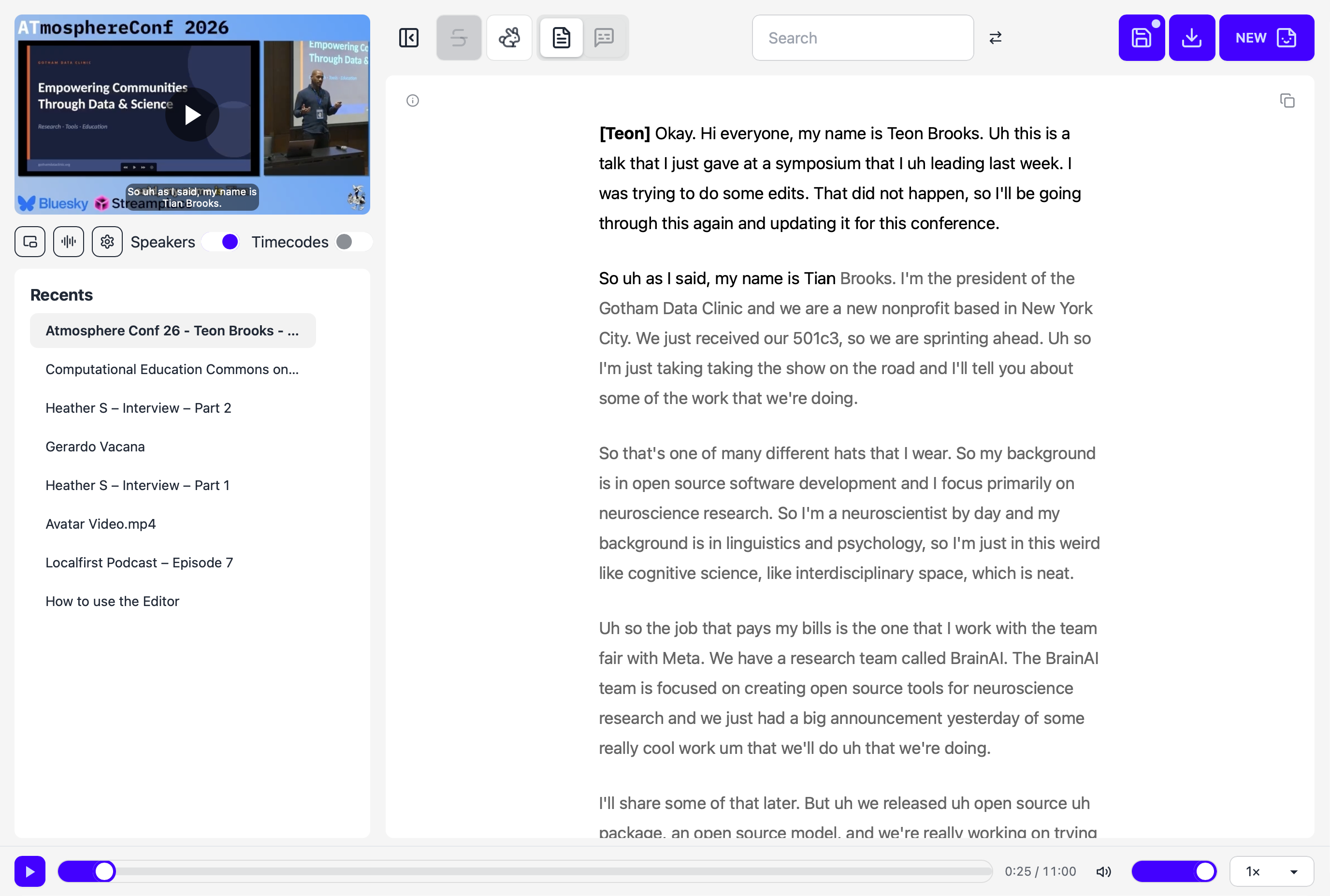Switch to subtitle caption view
This screenshot has width=1330, height=896.
click(x=604, y=38)
